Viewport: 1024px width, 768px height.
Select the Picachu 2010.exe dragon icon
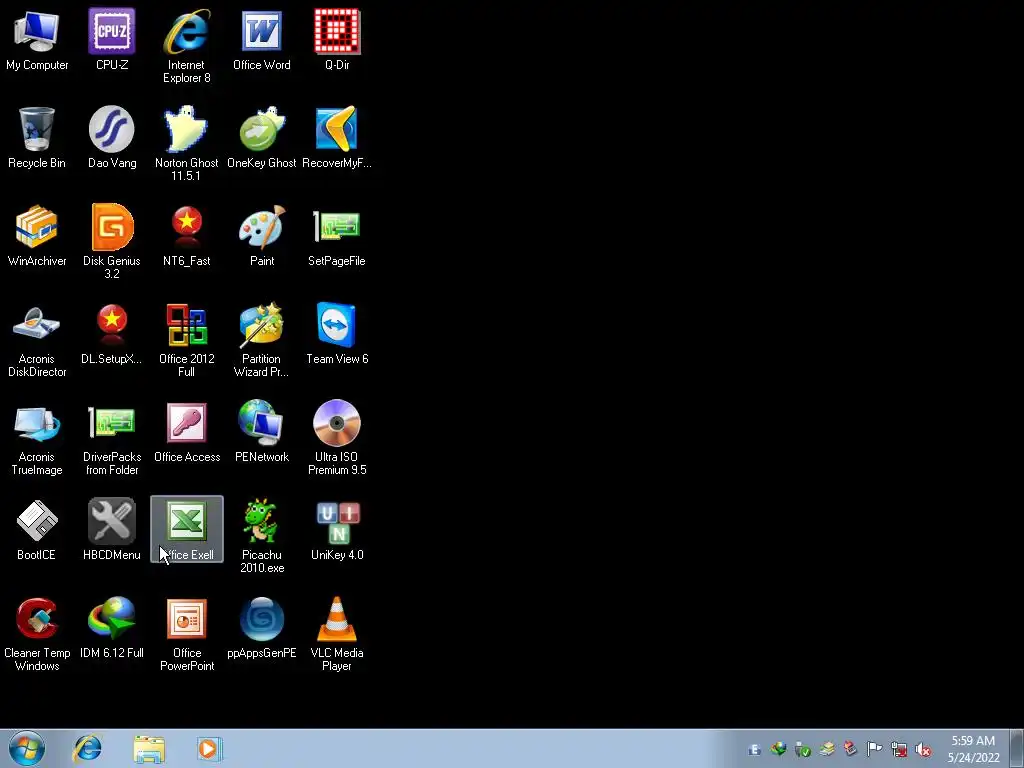click(262, 536)
